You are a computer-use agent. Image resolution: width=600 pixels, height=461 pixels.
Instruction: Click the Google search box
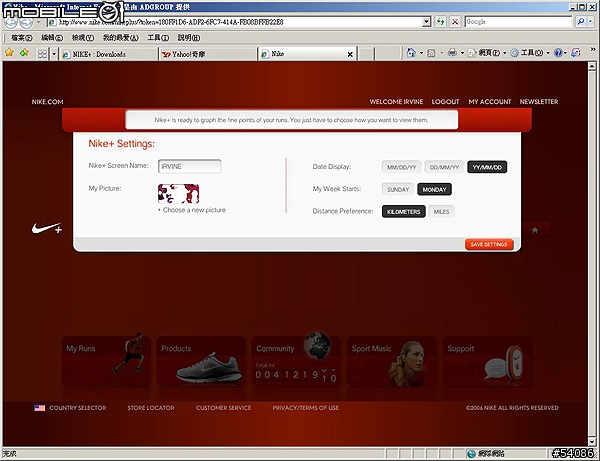pyautogui.click(x=518, y=22)
